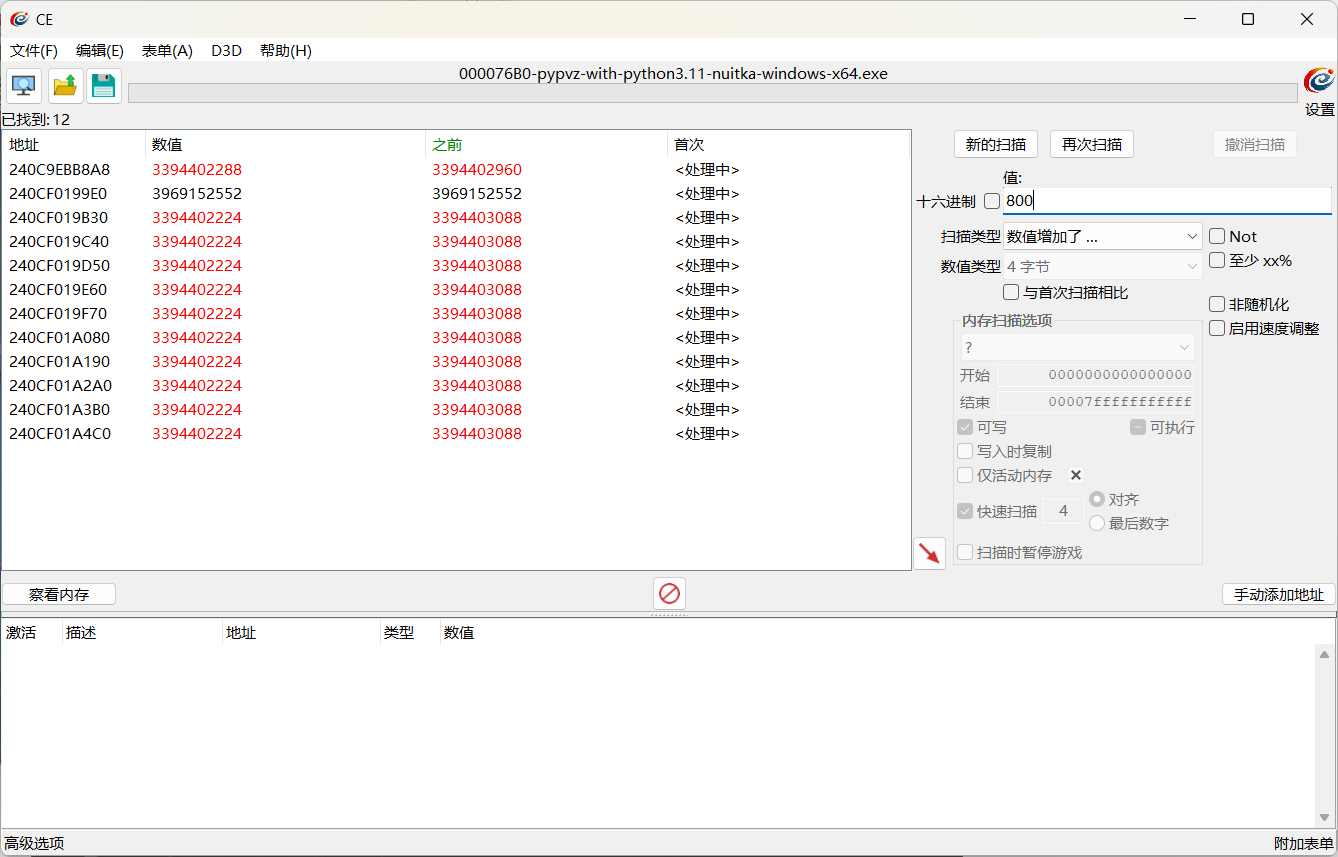
Task: Click the scan progress bar at top
Action: click(712, 93)
